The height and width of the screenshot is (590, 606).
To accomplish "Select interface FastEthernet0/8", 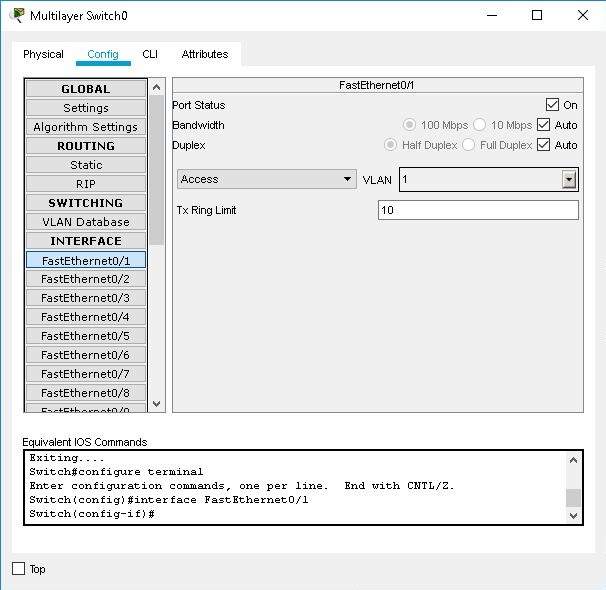I will click(86, 393).
